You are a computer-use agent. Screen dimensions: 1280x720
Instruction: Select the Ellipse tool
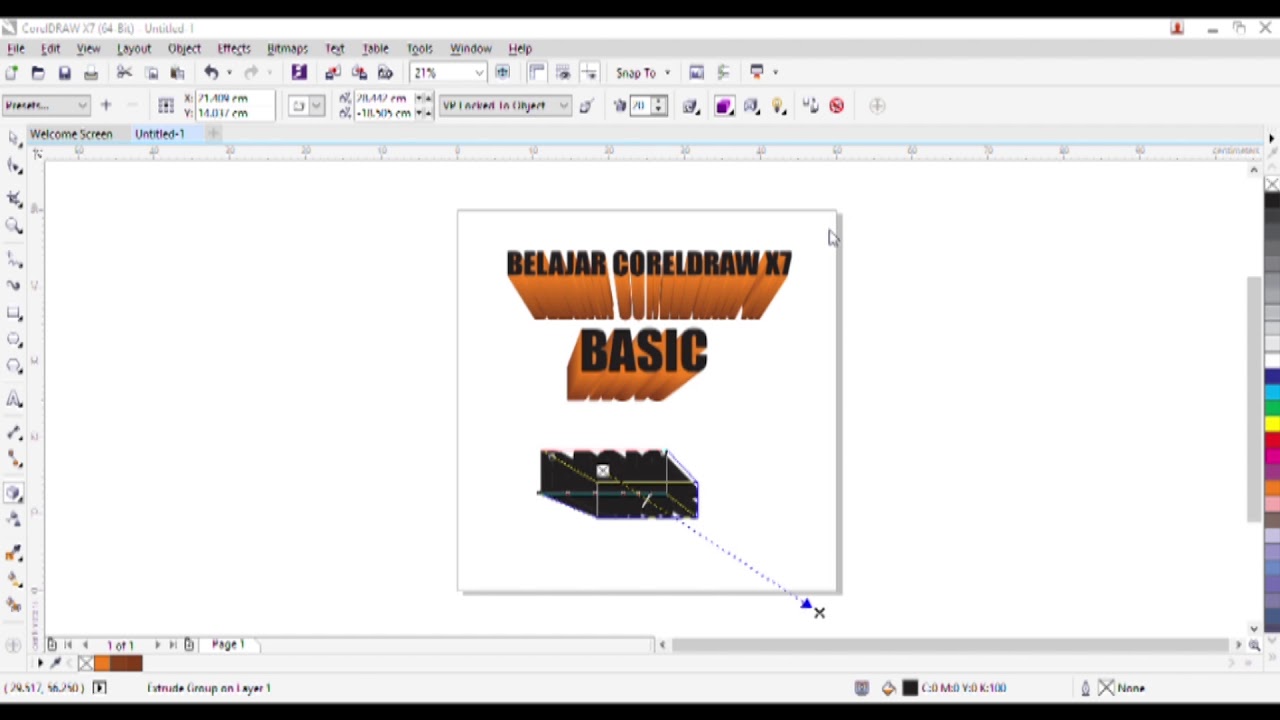click(x=14, y=341)
